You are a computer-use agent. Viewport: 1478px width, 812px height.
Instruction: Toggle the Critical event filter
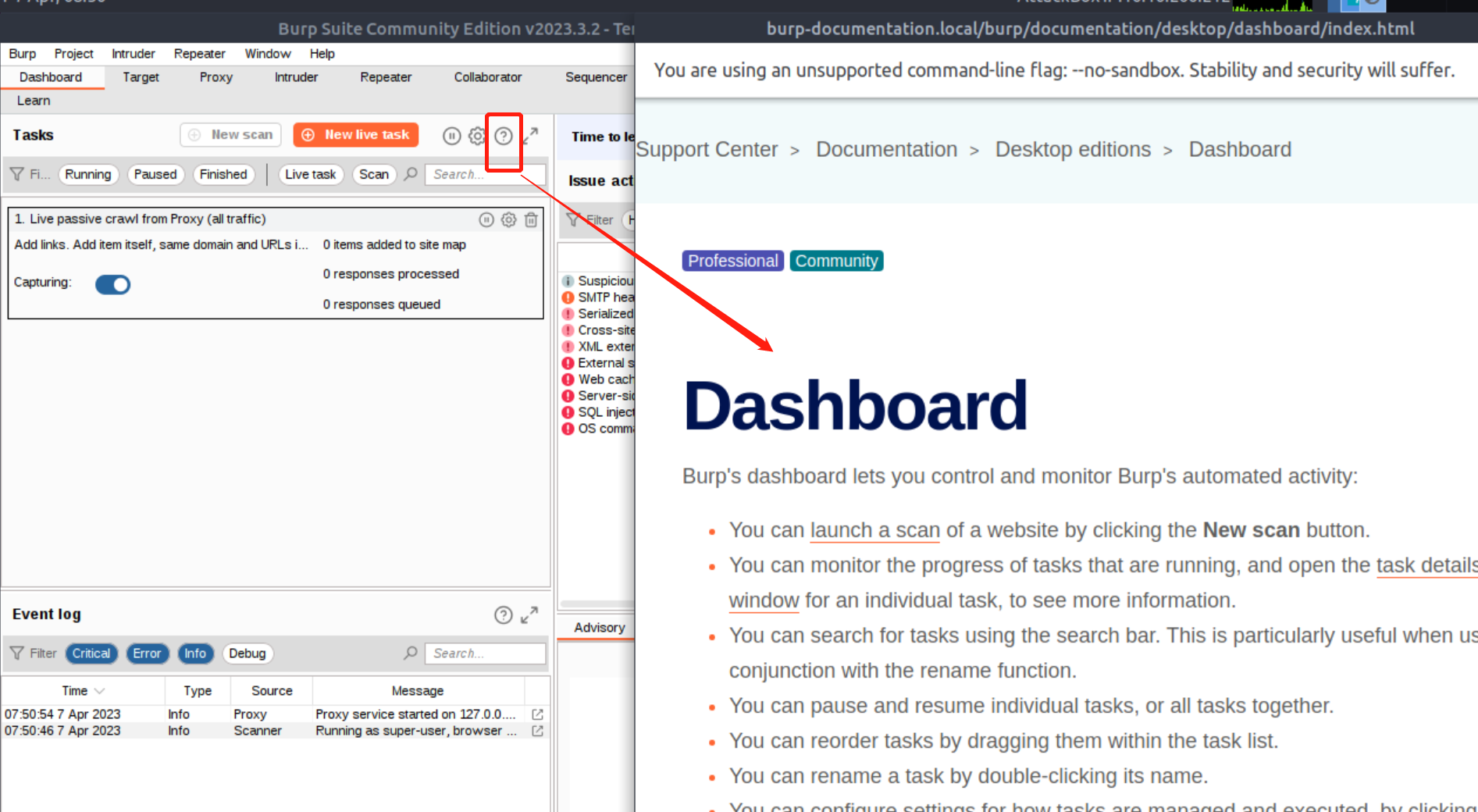[x=91, y=654]
